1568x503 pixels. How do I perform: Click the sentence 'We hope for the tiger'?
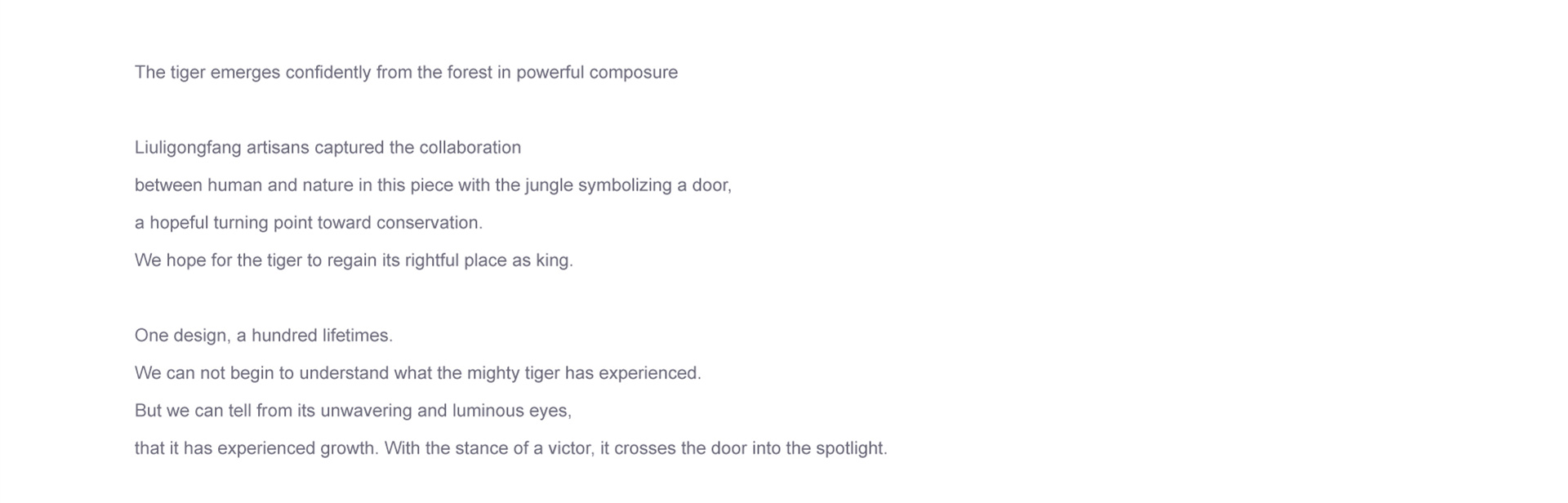(x=354, y=260)
